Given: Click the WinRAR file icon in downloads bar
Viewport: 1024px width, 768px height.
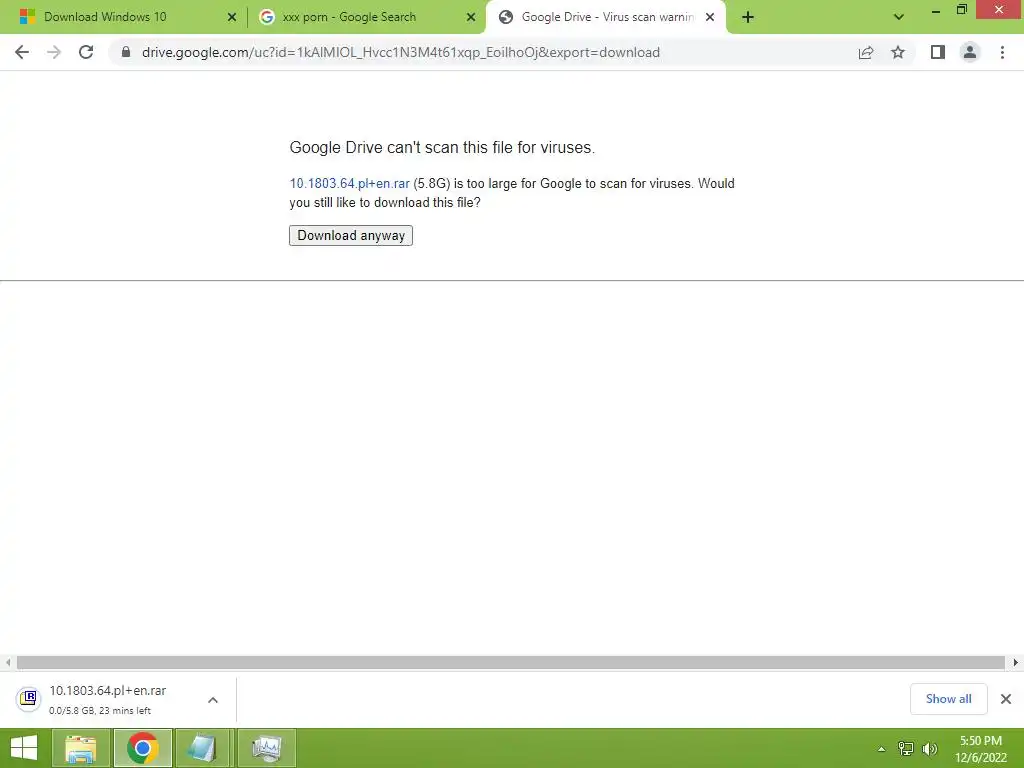Looking at the screenshot, I should tap(28, 699).
